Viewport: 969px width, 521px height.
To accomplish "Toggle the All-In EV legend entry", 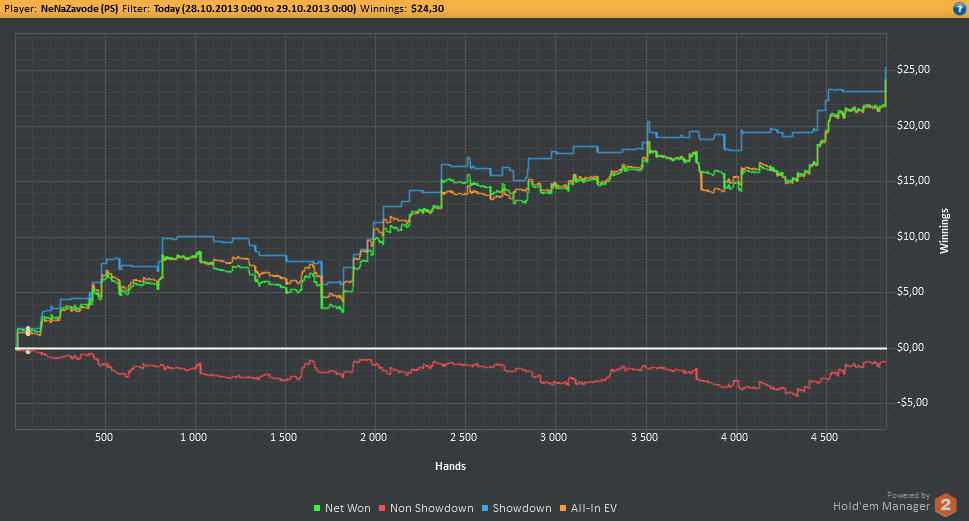I will click(588, 508).
